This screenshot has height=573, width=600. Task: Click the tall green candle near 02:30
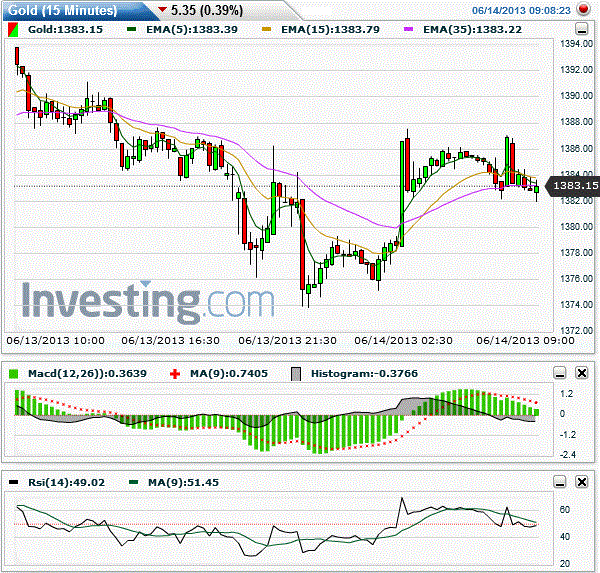point(402,194)
